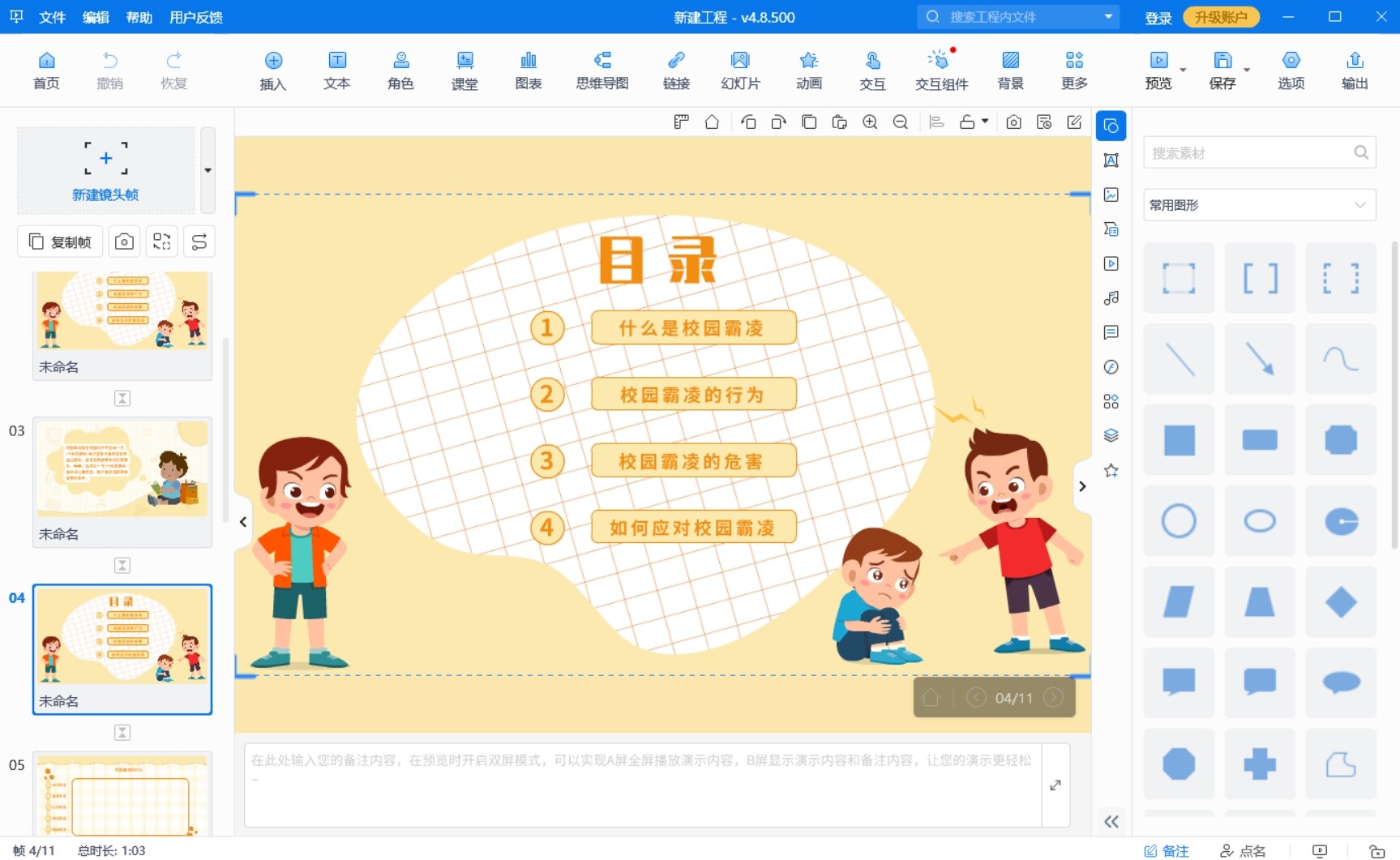
Task: Open the layers panel icon in side strip
Action: 1111,435
